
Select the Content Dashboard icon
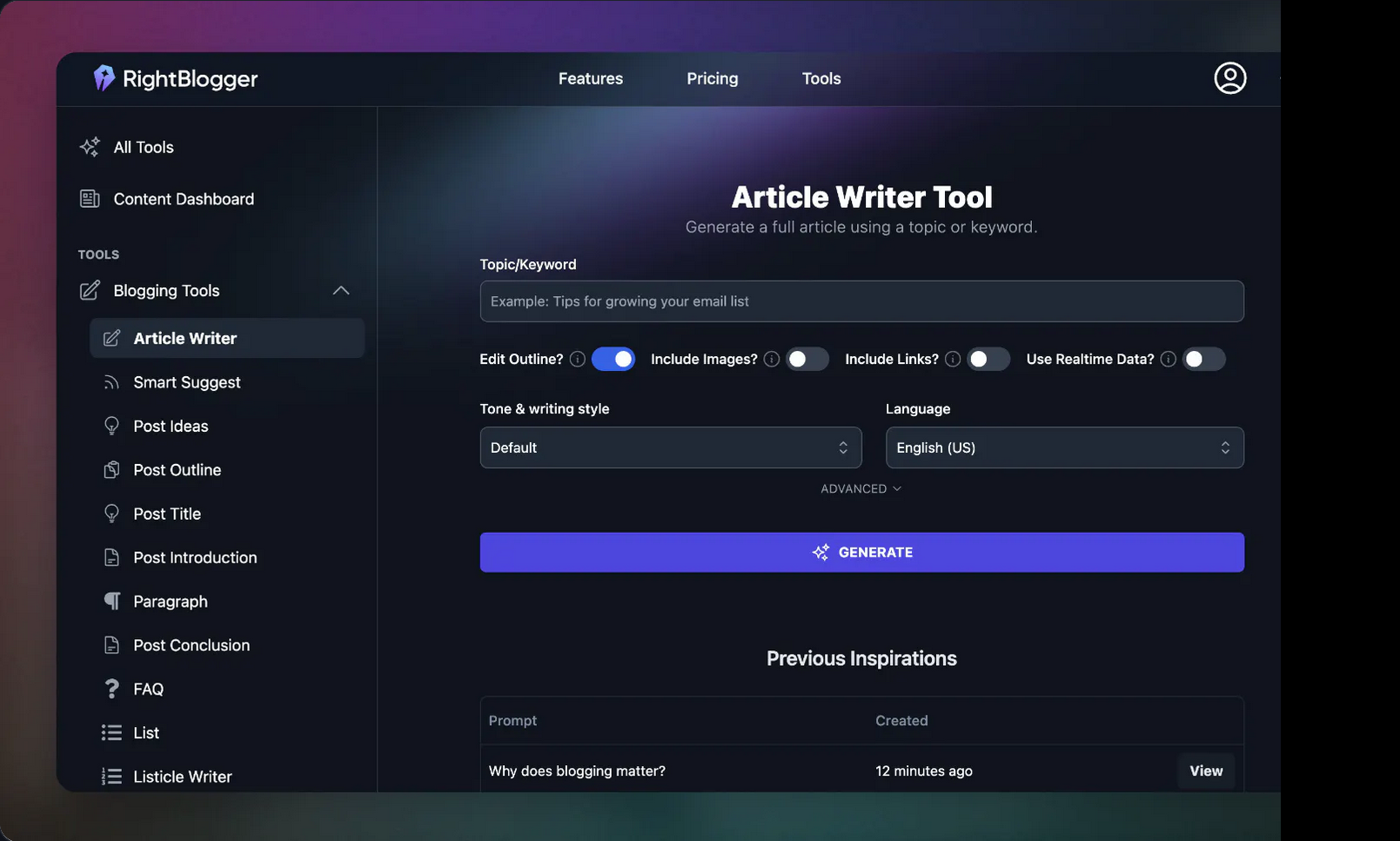(x=90, y=198)
